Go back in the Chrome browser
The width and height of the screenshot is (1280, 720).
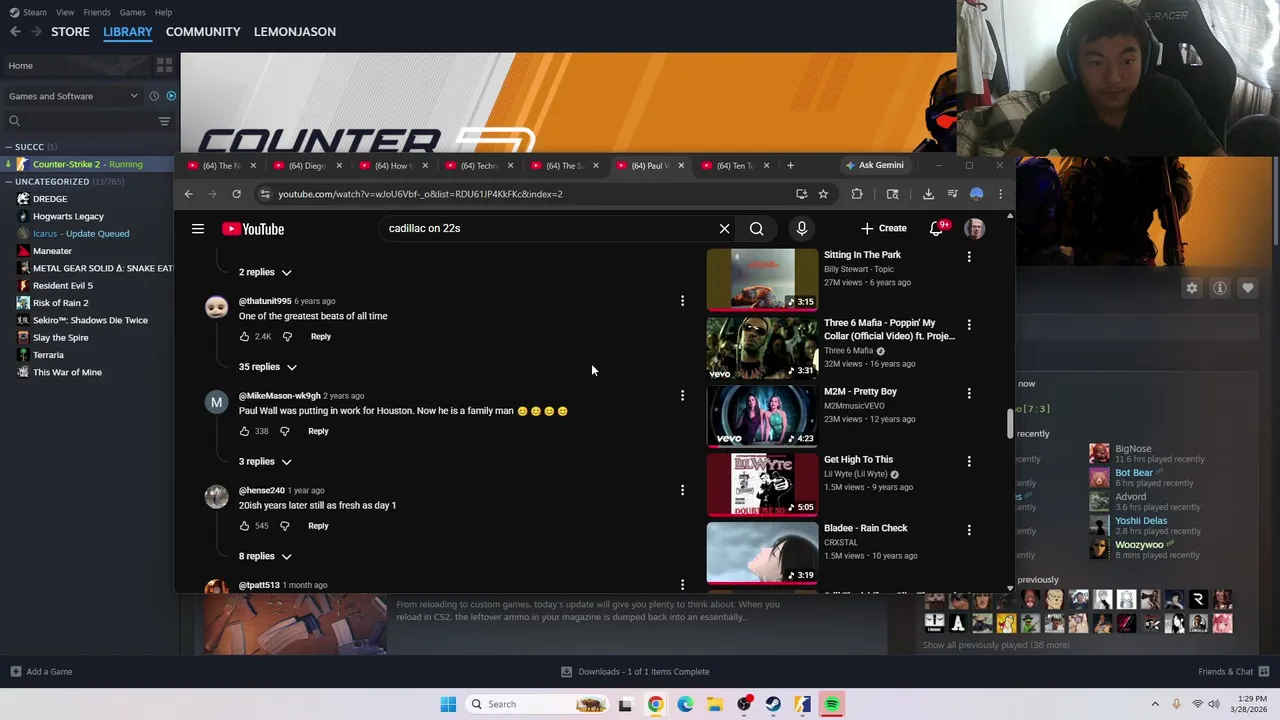tap(188, 194)
